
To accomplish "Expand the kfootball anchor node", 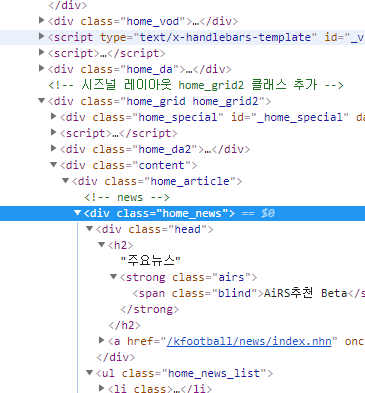I will 101,340.
